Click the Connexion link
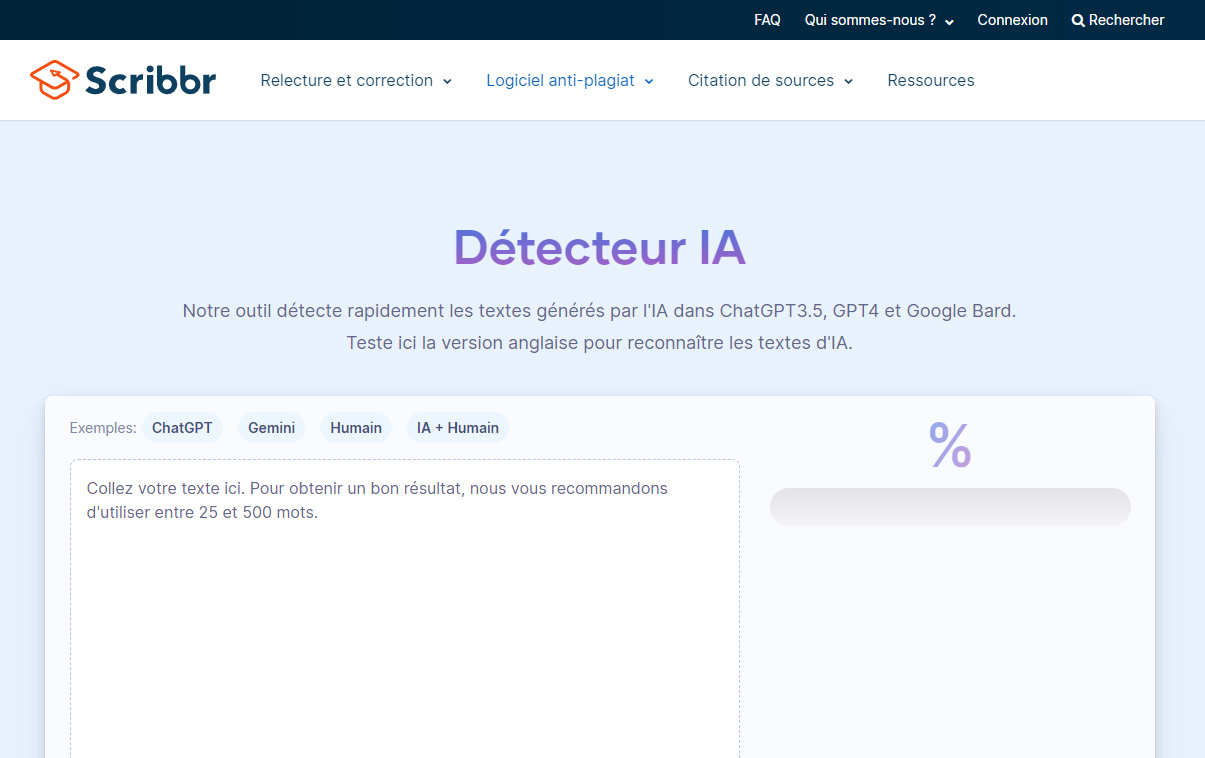The height and width of the screenshot is (758, 1205). [x=1012, y=20]
